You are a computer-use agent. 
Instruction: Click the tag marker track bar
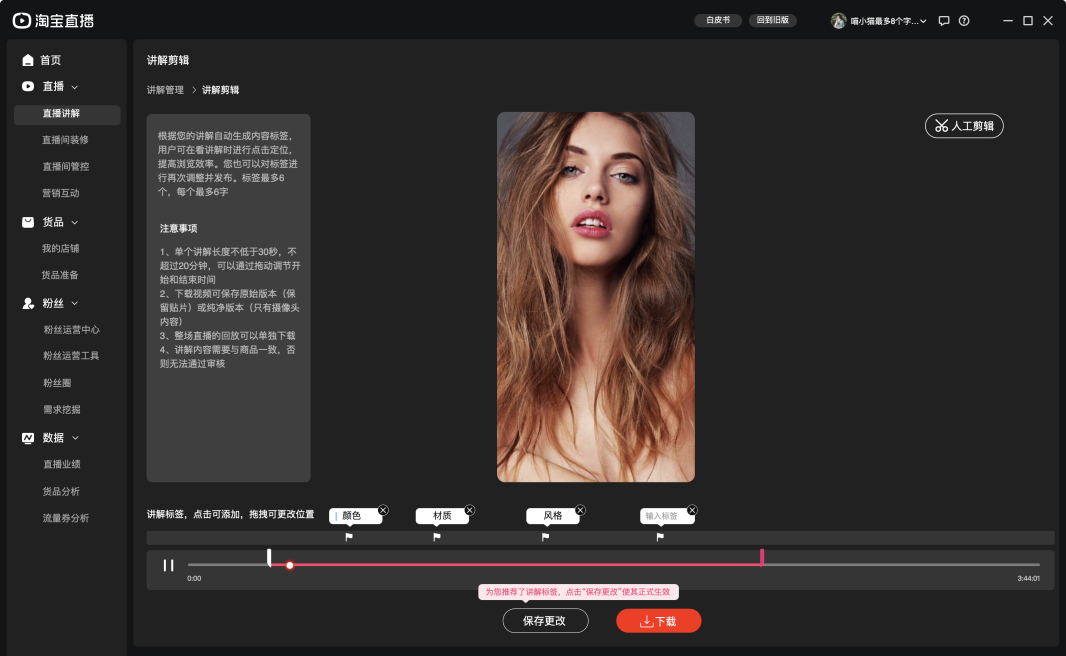pyautogui.click(x=600, y=538)
